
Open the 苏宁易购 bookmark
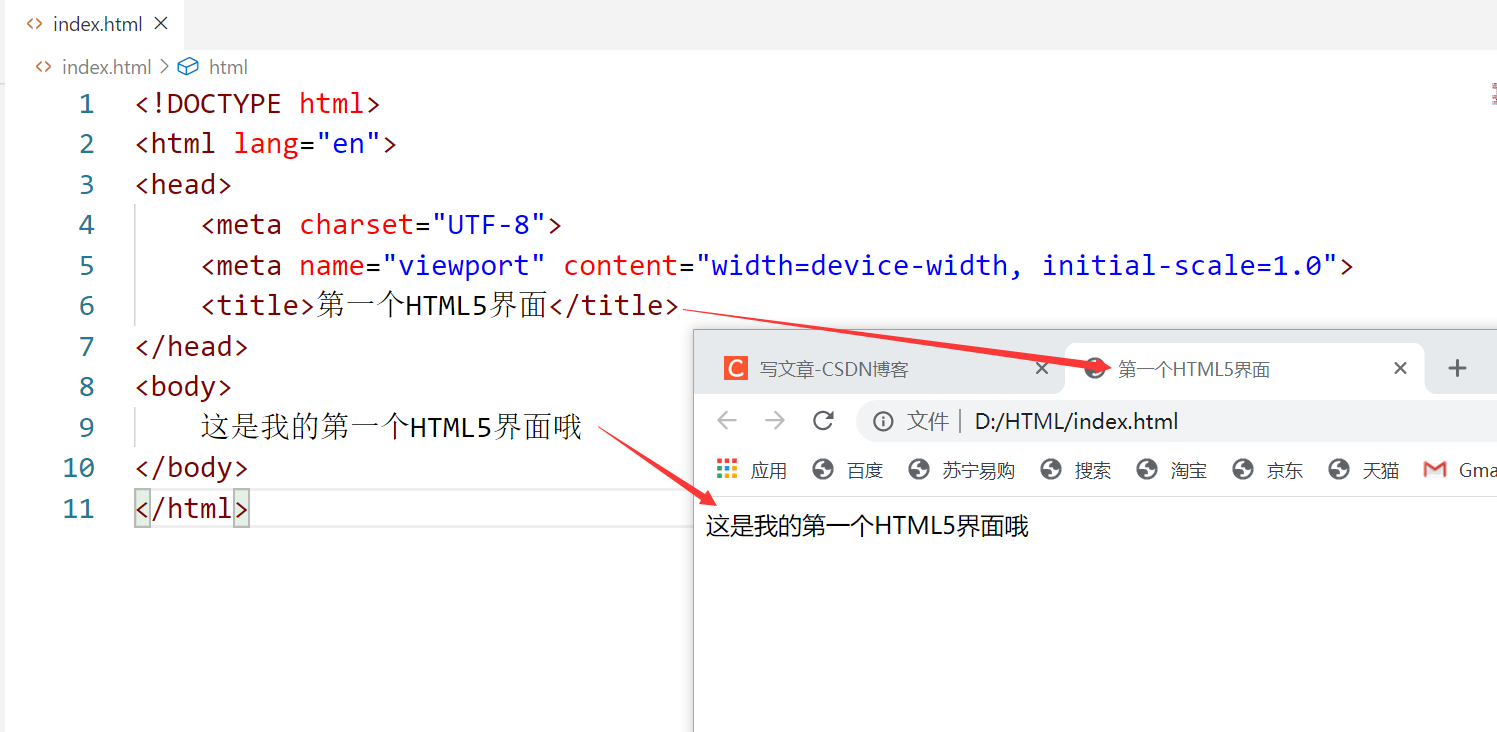tap(961, 470)
